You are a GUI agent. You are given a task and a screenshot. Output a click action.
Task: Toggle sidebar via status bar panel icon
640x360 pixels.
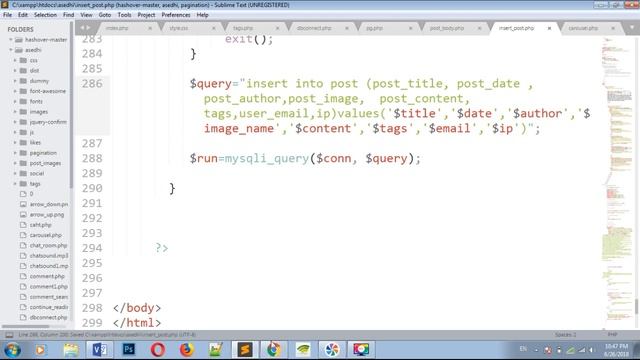coord(9,335)
